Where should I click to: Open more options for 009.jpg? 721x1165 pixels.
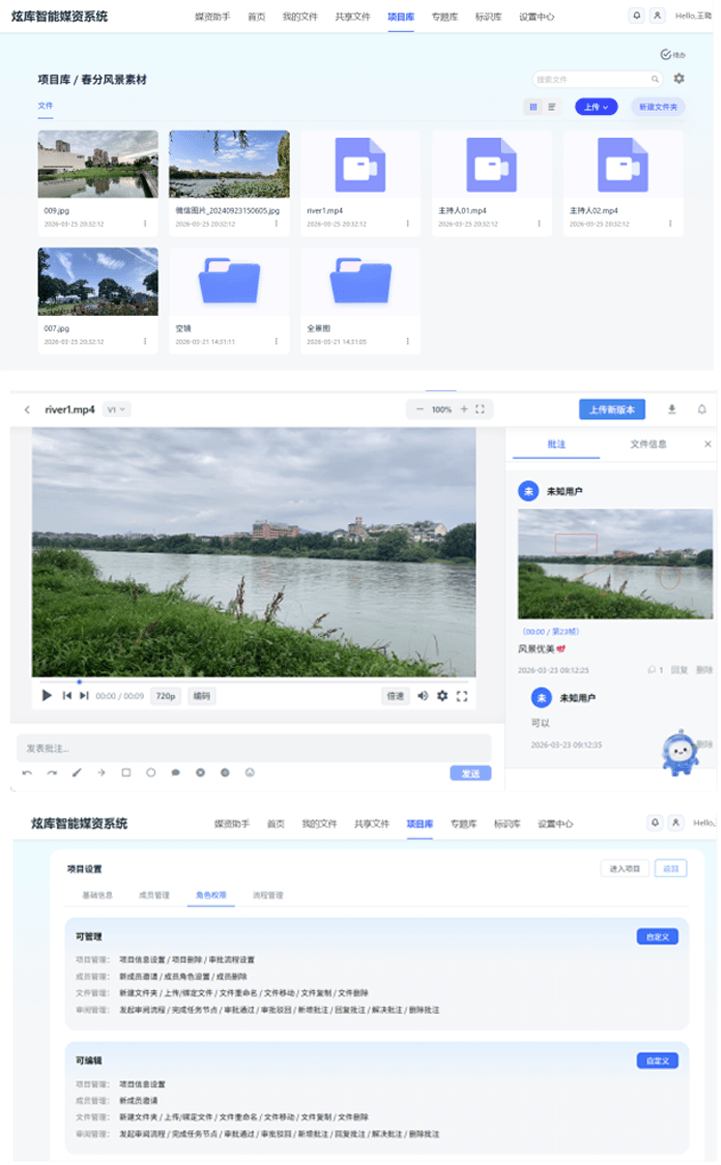pyautogui.click(x=145, y=224)
